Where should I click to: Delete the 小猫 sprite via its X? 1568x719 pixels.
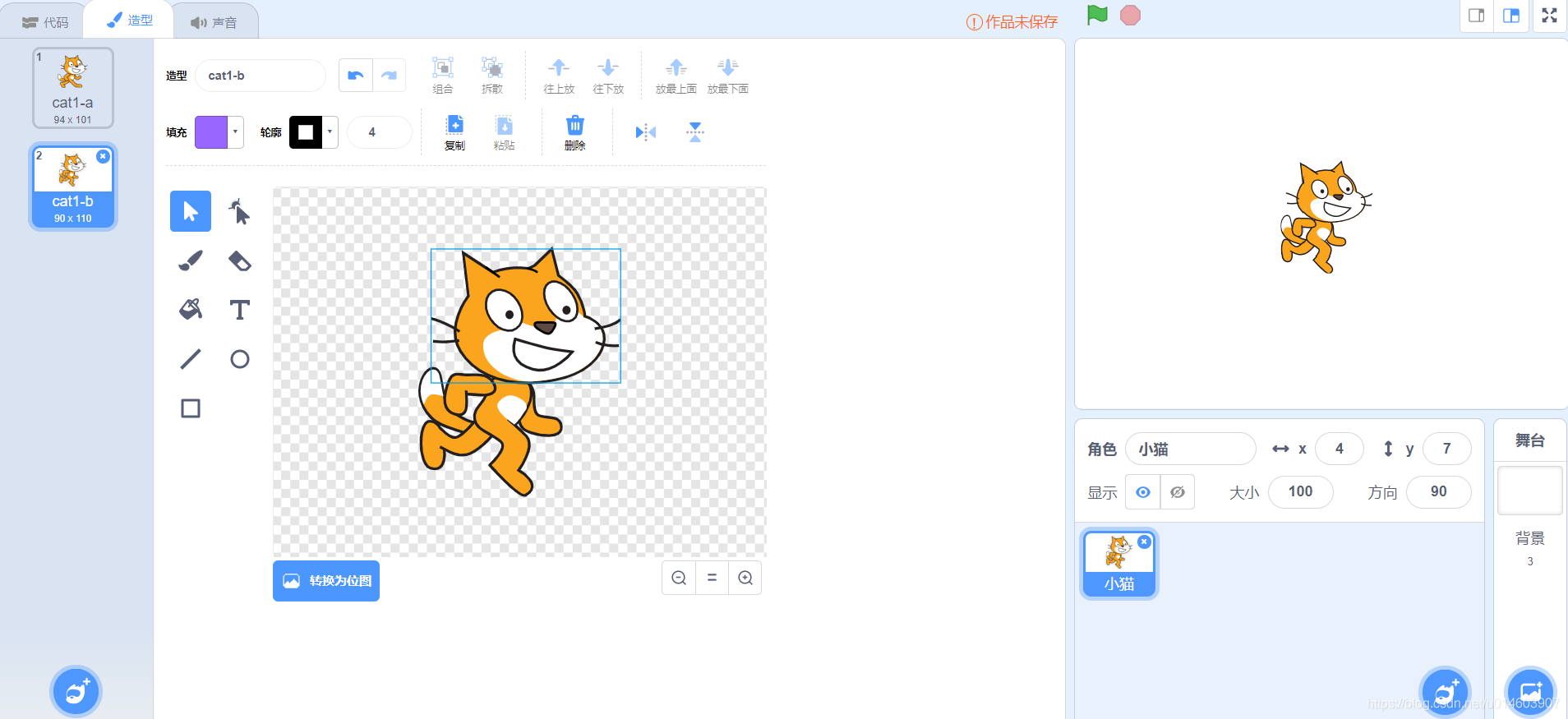tap(1144, 542)
